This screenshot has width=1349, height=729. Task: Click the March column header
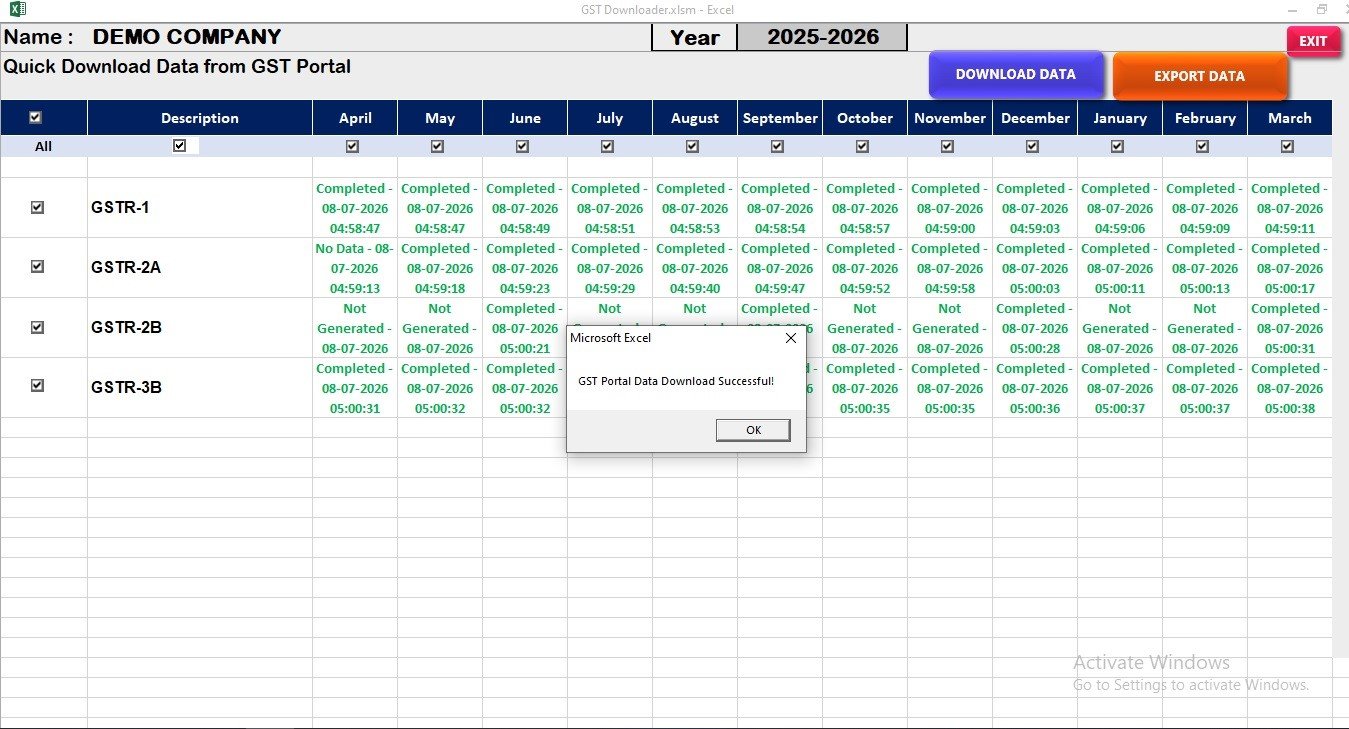coord(1290,118)
